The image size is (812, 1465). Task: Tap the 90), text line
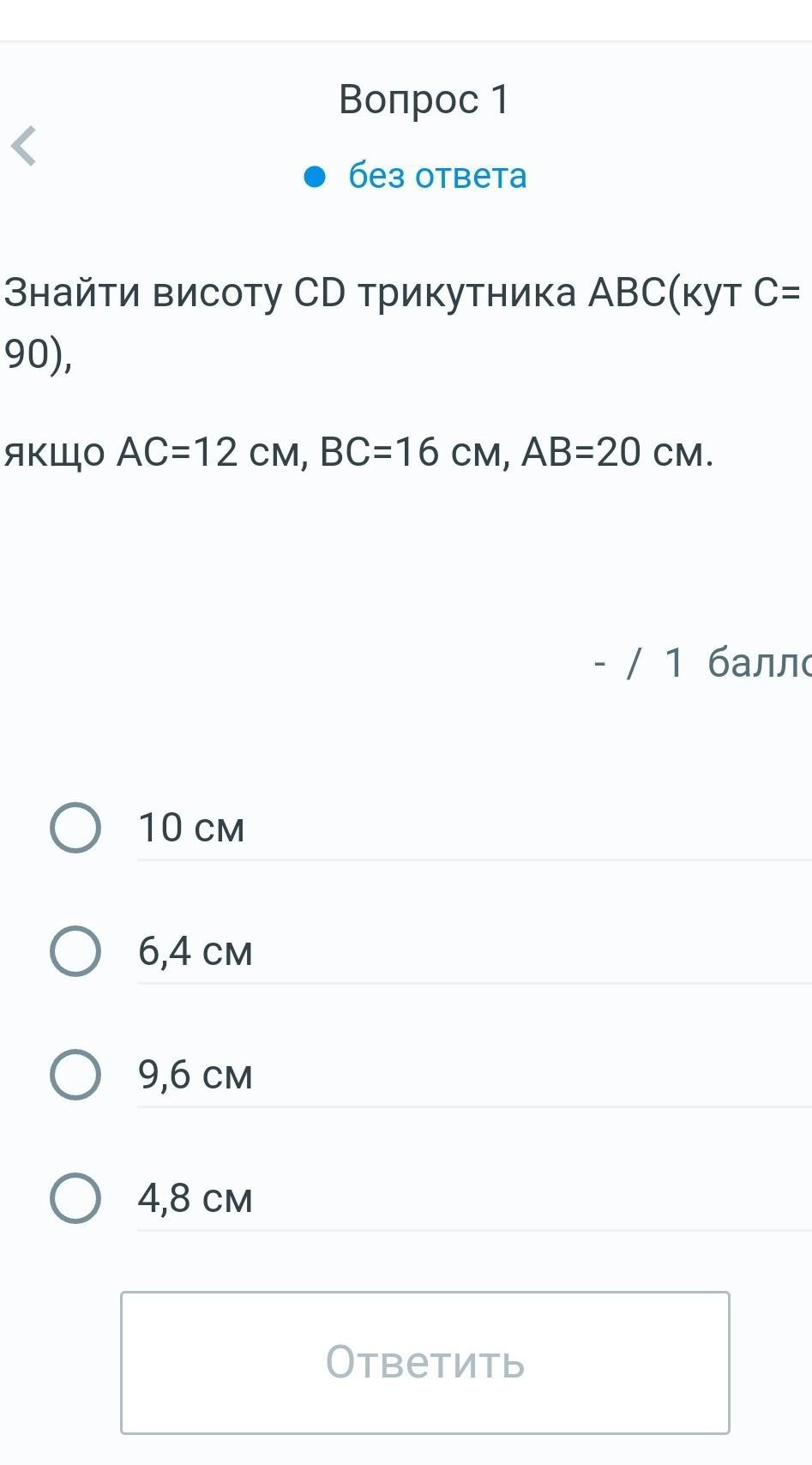point(39,353)
